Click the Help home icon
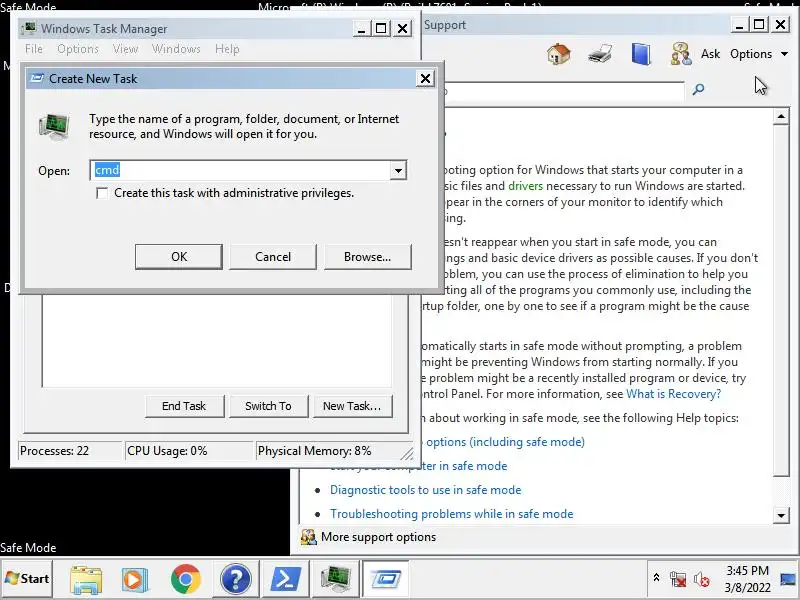 coord(559,54)
